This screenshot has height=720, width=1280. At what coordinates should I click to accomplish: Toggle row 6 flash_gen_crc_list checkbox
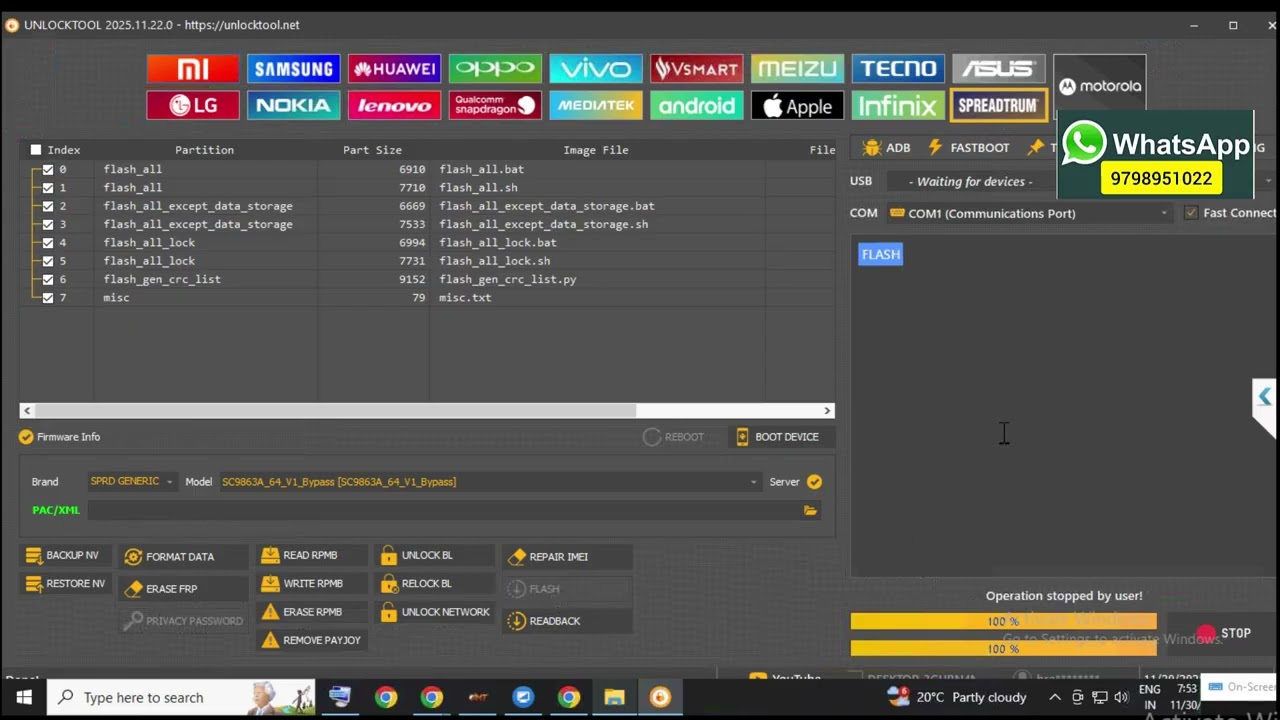(47, 280)
